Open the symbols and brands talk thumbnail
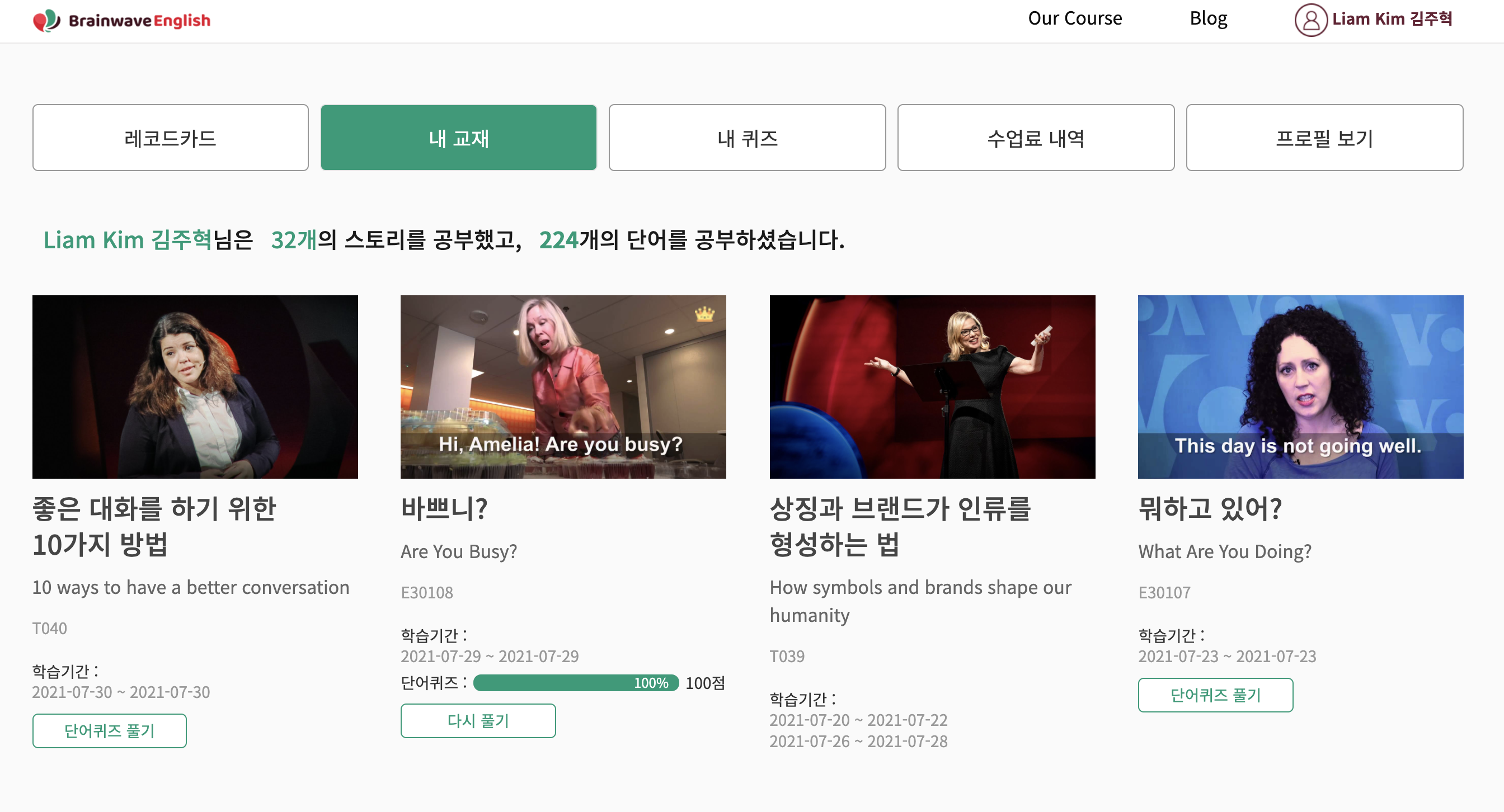 932,387
